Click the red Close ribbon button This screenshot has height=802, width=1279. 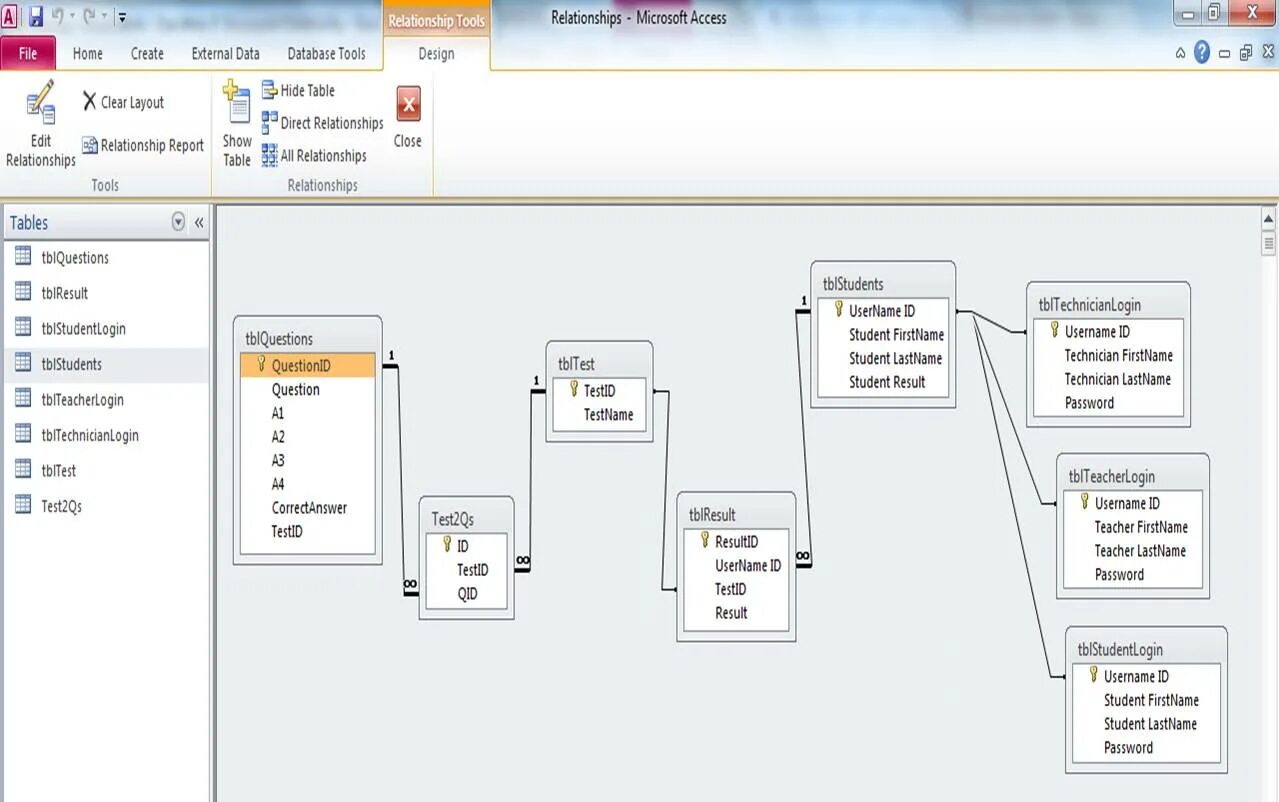408,118
